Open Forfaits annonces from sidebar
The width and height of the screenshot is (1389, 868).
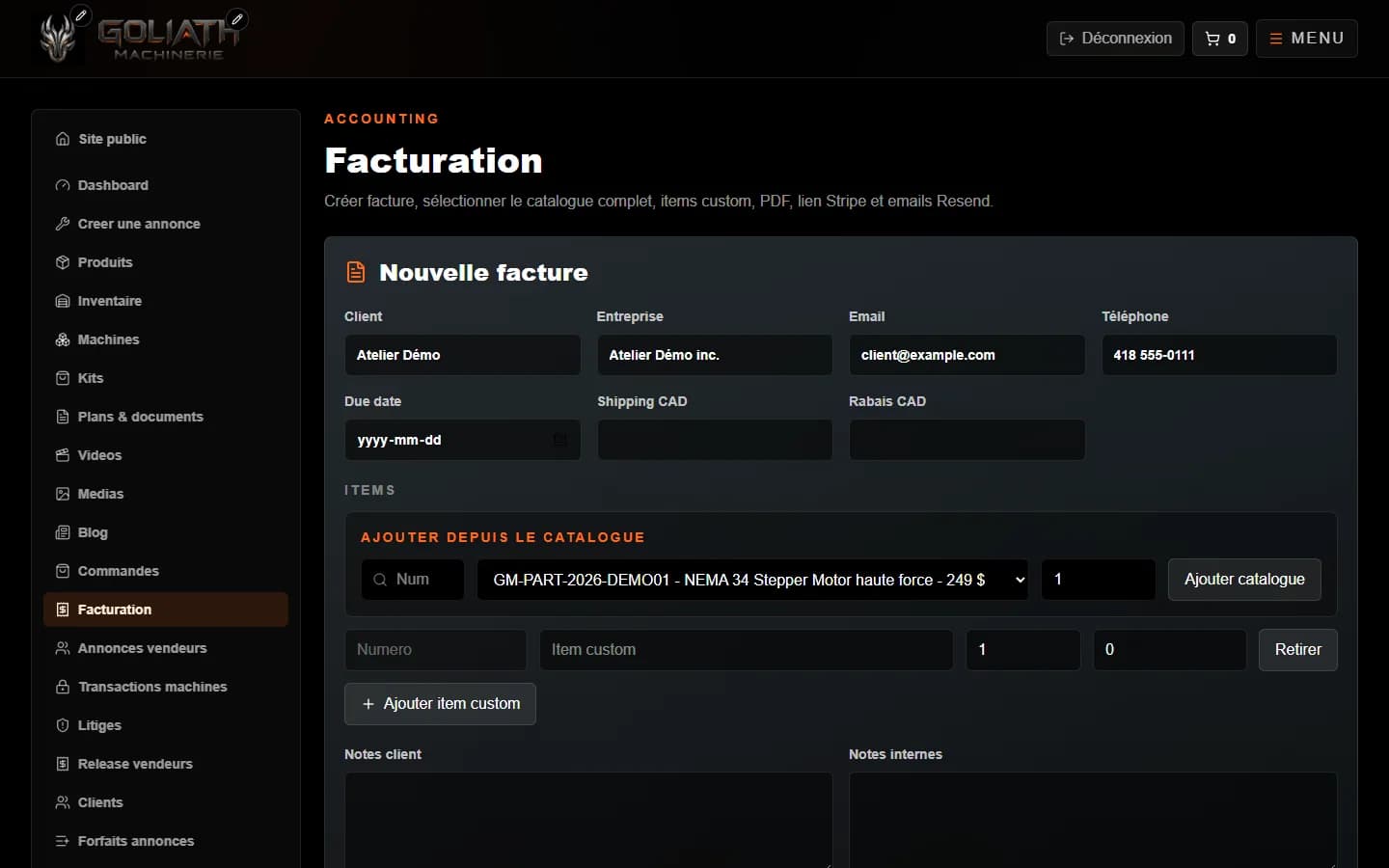tap(166, 841)
